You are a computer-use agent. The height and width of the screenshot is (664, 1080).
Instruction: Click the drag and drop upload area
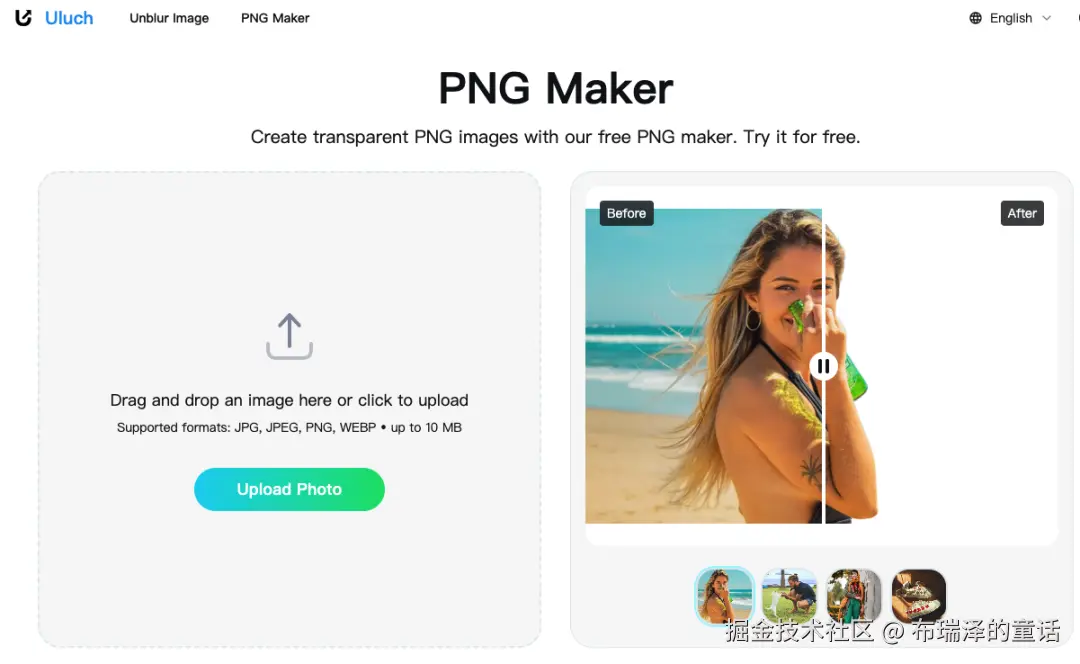289,409
